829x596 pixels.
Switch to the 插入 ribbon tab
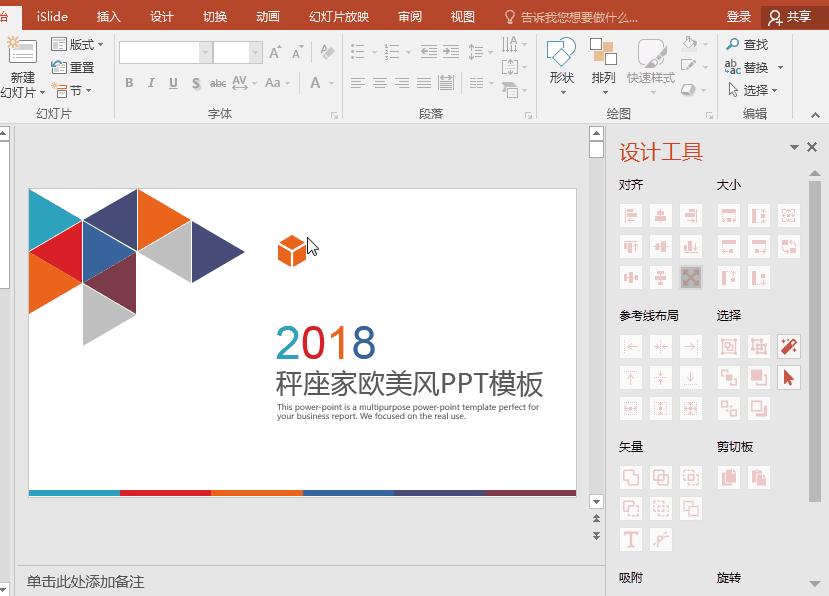108,16
